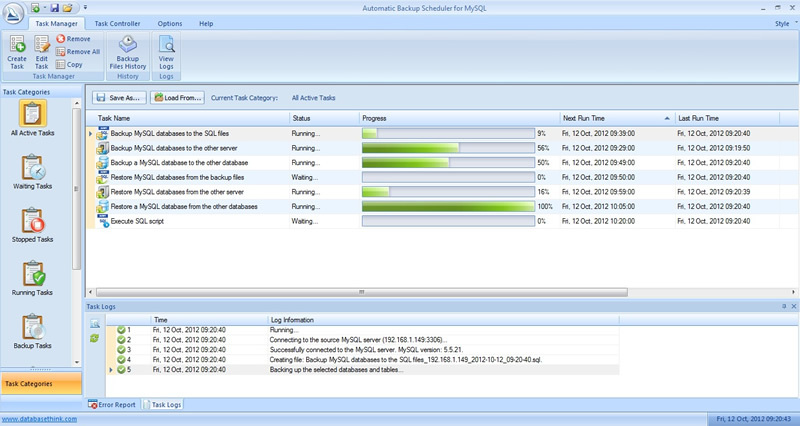
Task: Open View Logs
Action: click(x=166, y=52)
